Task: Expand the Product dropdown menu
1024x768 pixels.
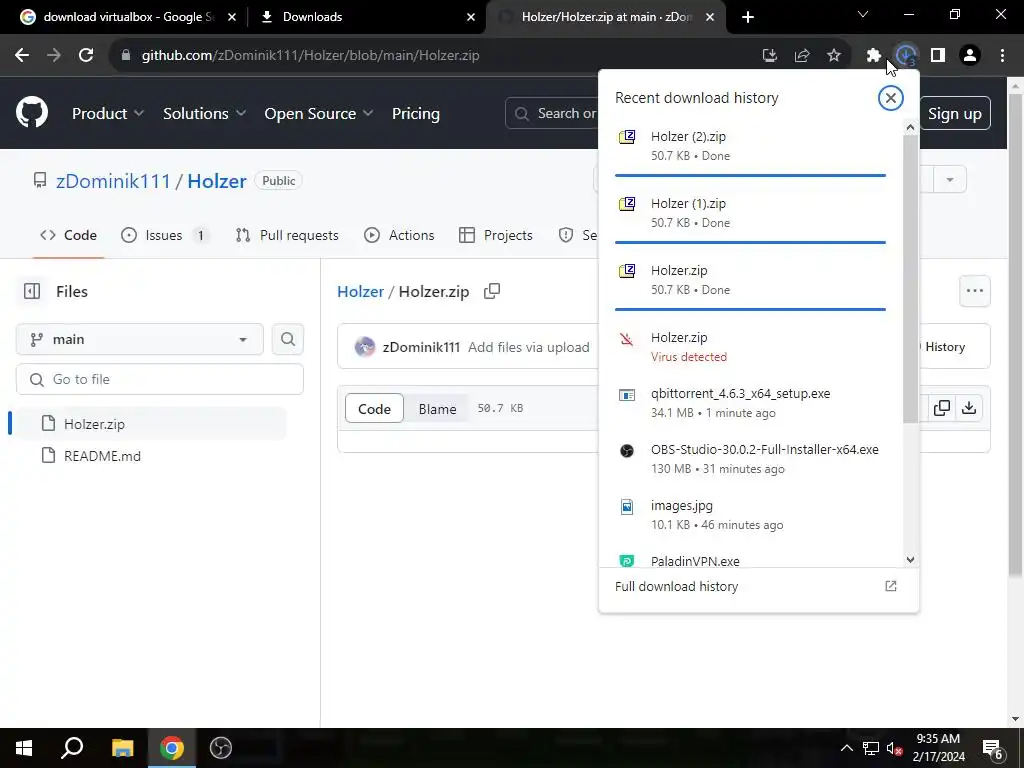Action: point(108,113)
